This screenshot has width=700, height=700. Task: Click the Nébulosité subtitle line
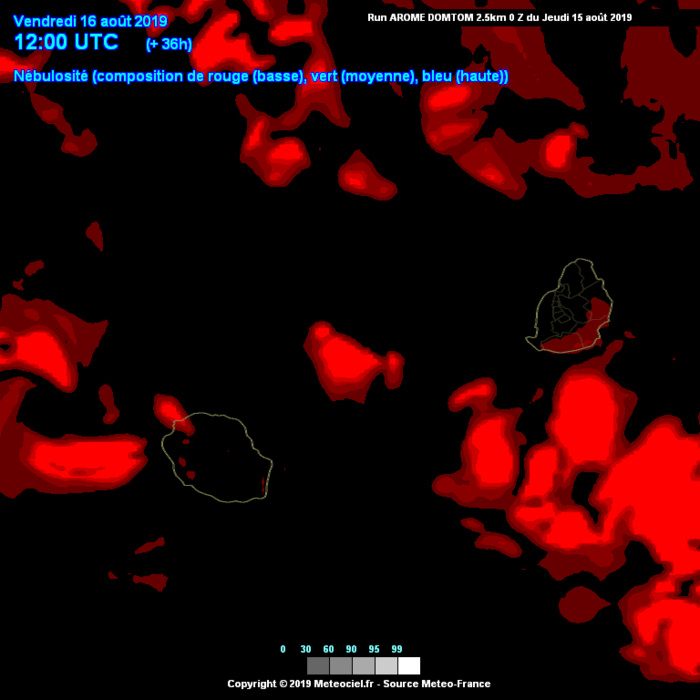pyautogui.click(x=261, y=76)
